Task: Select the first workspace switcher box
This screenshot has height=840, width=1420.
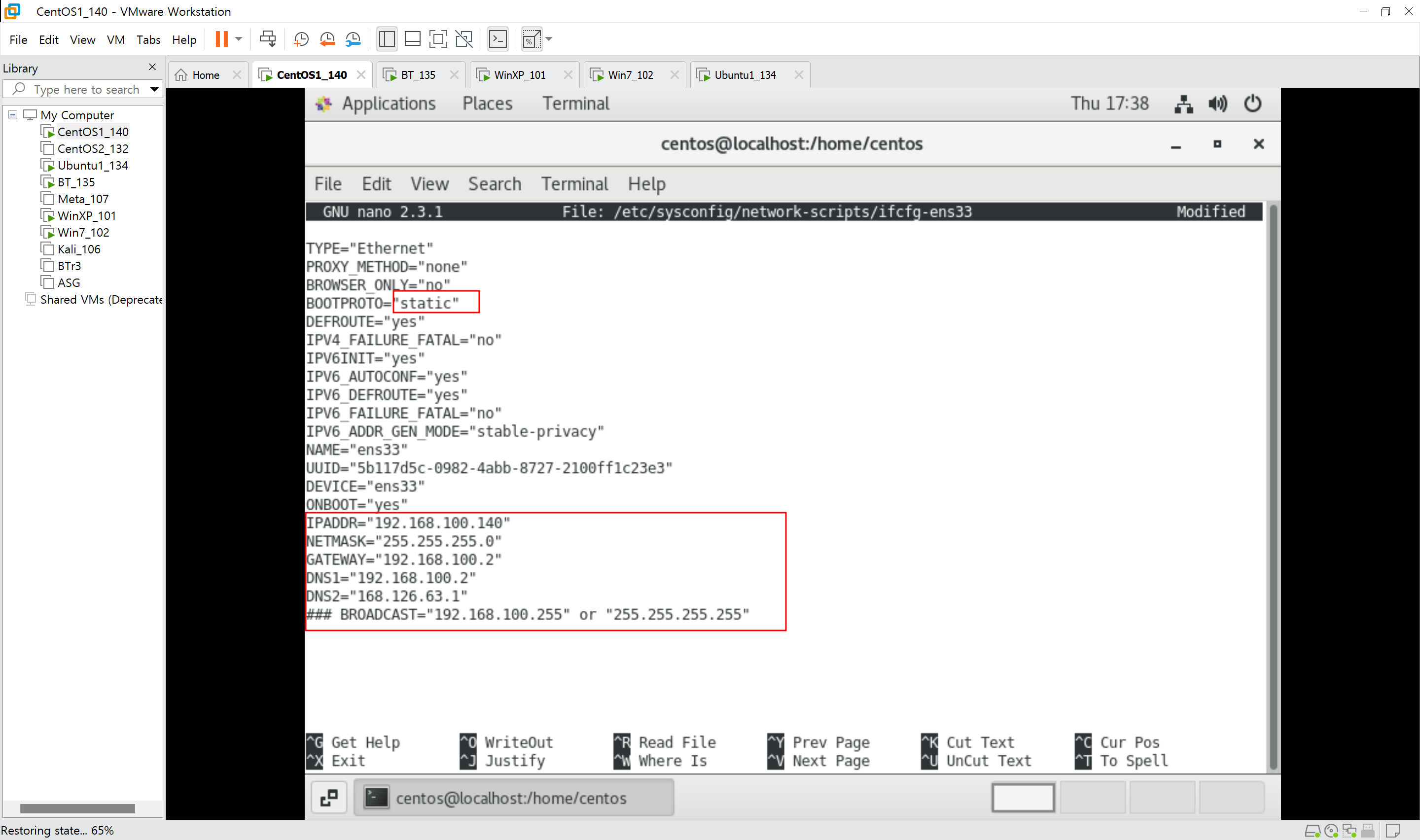Action: pyautogui.click(x=1022, y=798)
